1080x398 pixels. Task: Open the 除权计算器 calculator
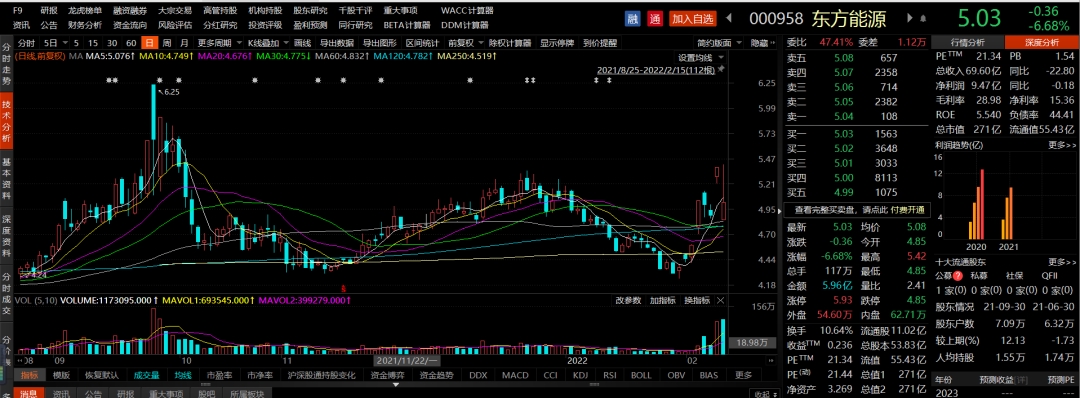510,43
